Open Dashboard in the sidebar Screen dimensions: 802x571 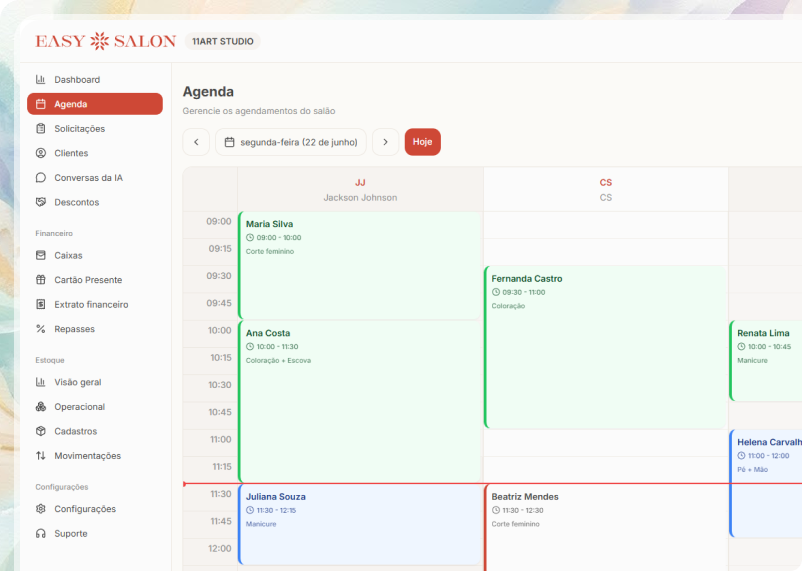tap(95, 79)
